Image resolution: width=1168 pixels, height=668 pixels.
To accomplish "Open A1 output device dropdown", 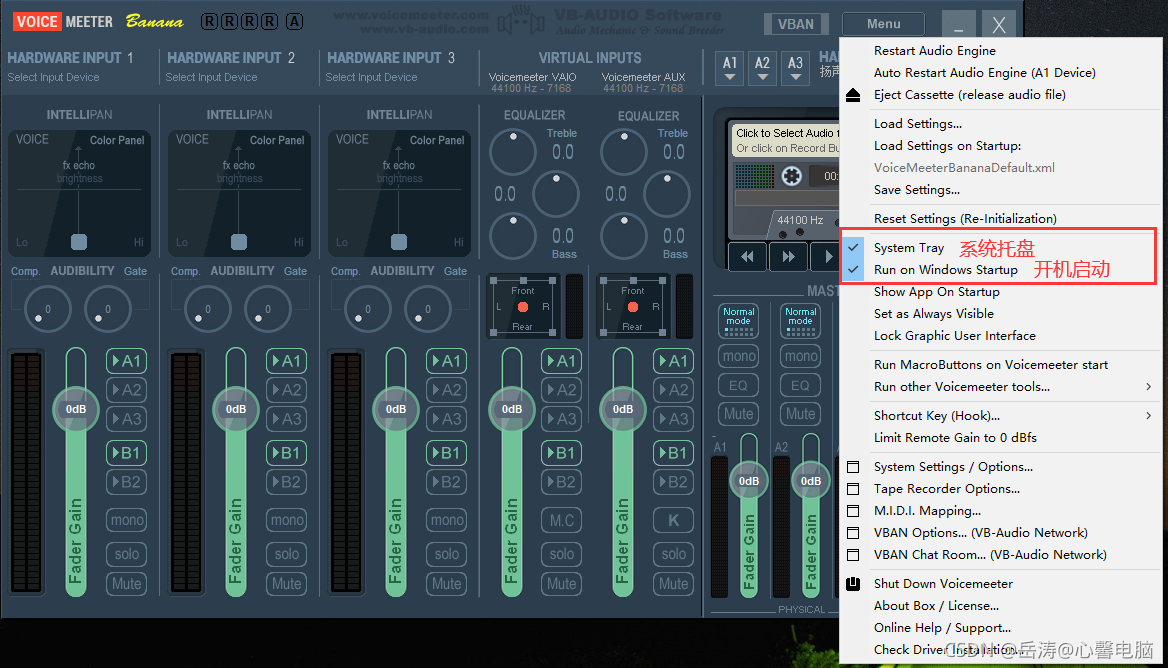I will [x=730, y=68].
